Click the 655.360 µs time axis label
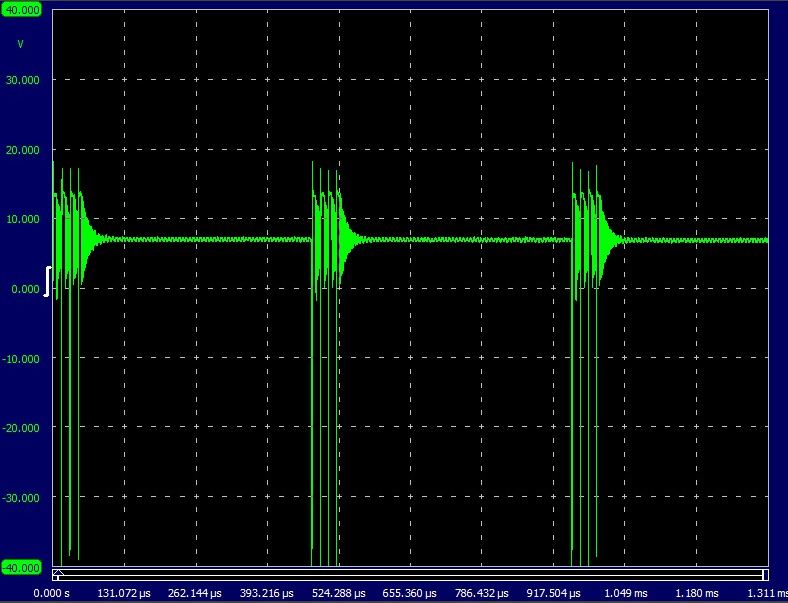The image size is (788, 603). click(x=410, y=593)
